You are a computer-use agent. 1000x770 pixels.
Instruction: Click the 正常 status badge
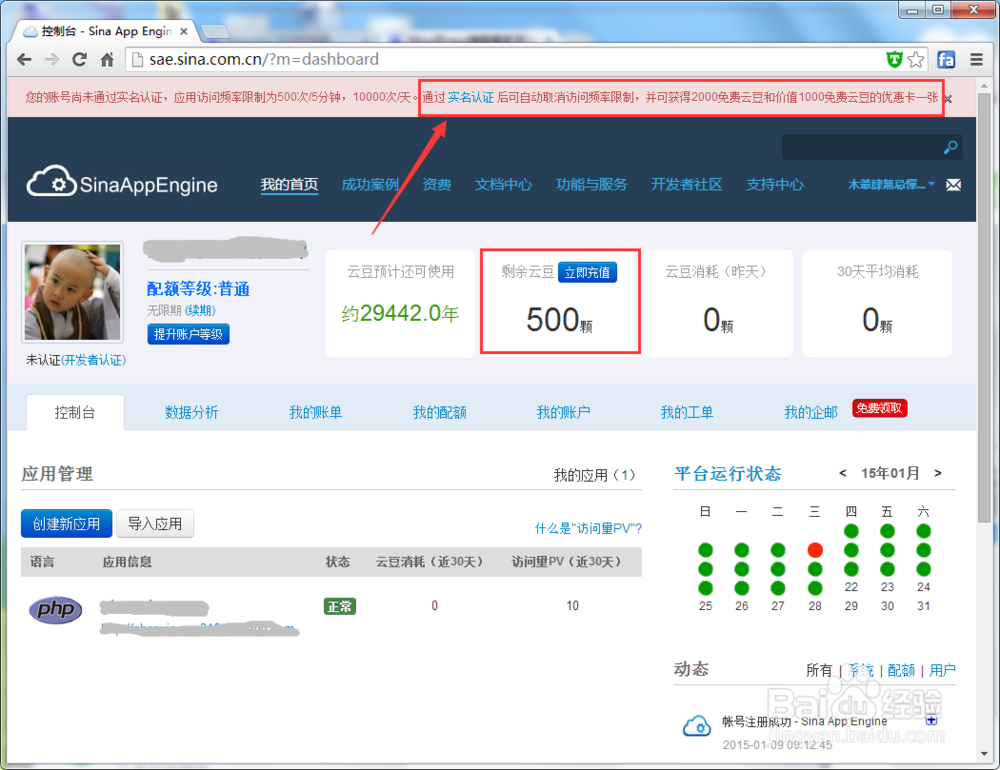(x=340, y=606)
